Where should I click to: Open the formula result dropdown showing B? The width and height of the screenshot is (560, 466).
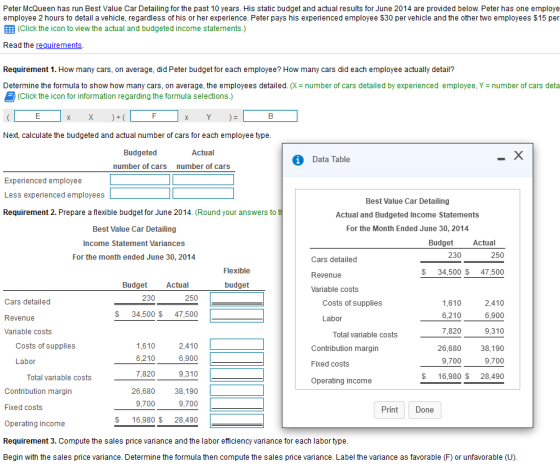pos(270,116)
